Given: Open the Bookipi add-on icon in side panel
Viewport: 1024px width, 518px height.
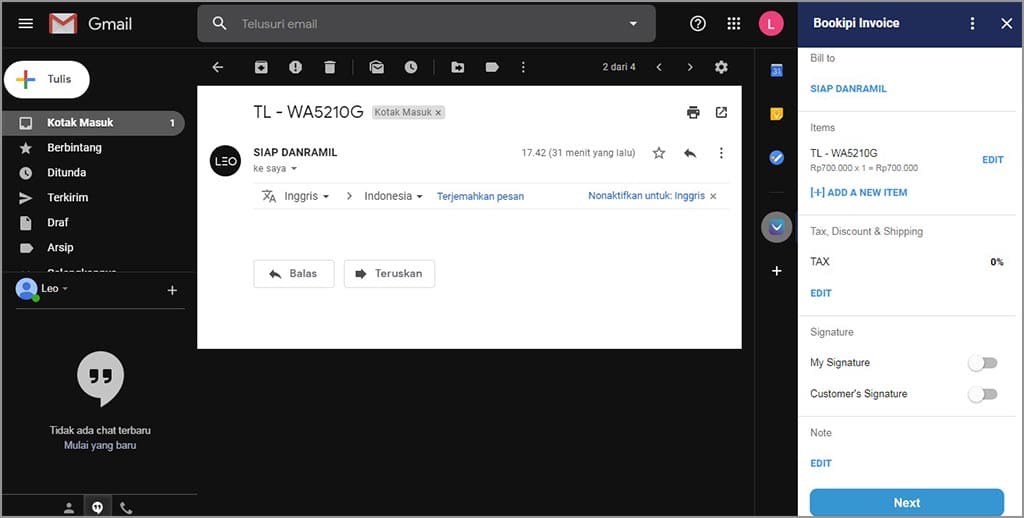Looking at the screenshot, I should coord(776,227).
